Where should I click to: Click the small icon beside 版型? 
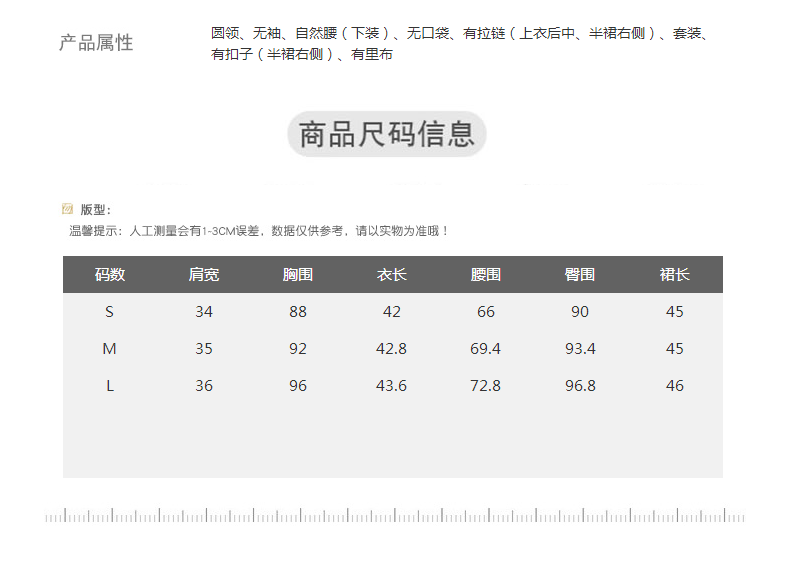pos(67,209)
